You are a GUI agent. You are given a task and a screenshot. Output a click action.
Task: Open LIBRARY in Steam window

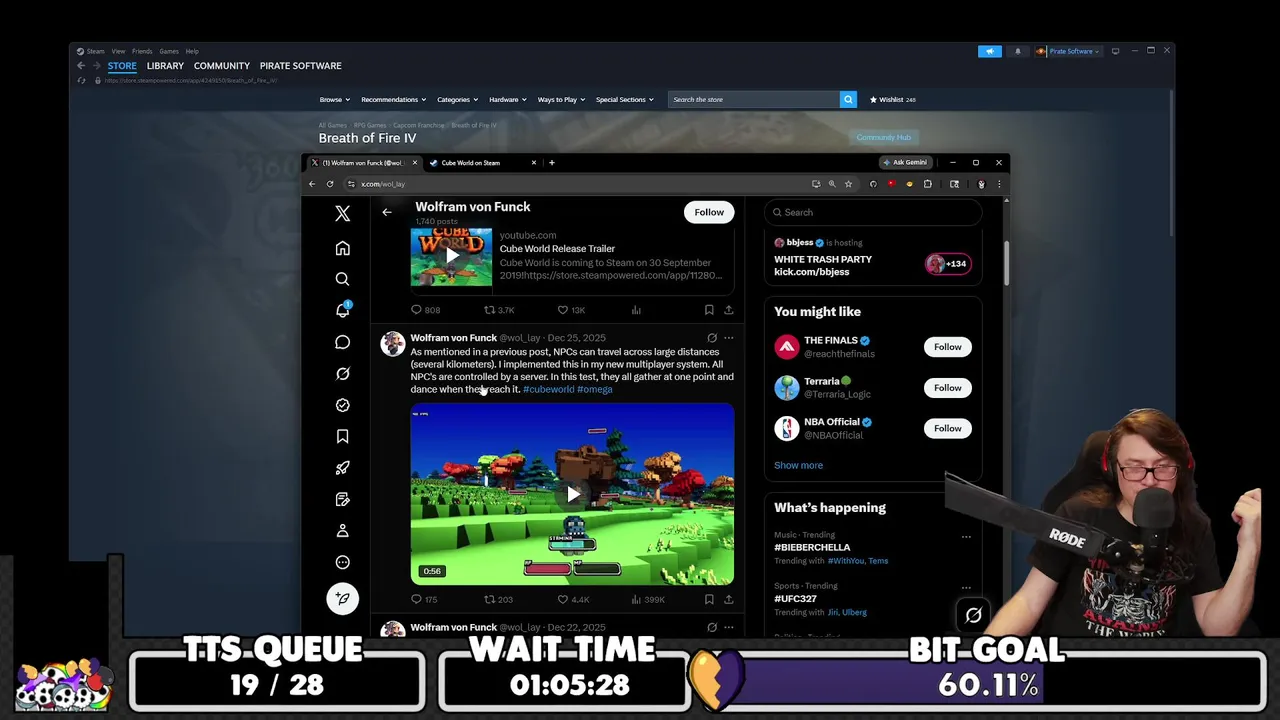click(165, 66)
